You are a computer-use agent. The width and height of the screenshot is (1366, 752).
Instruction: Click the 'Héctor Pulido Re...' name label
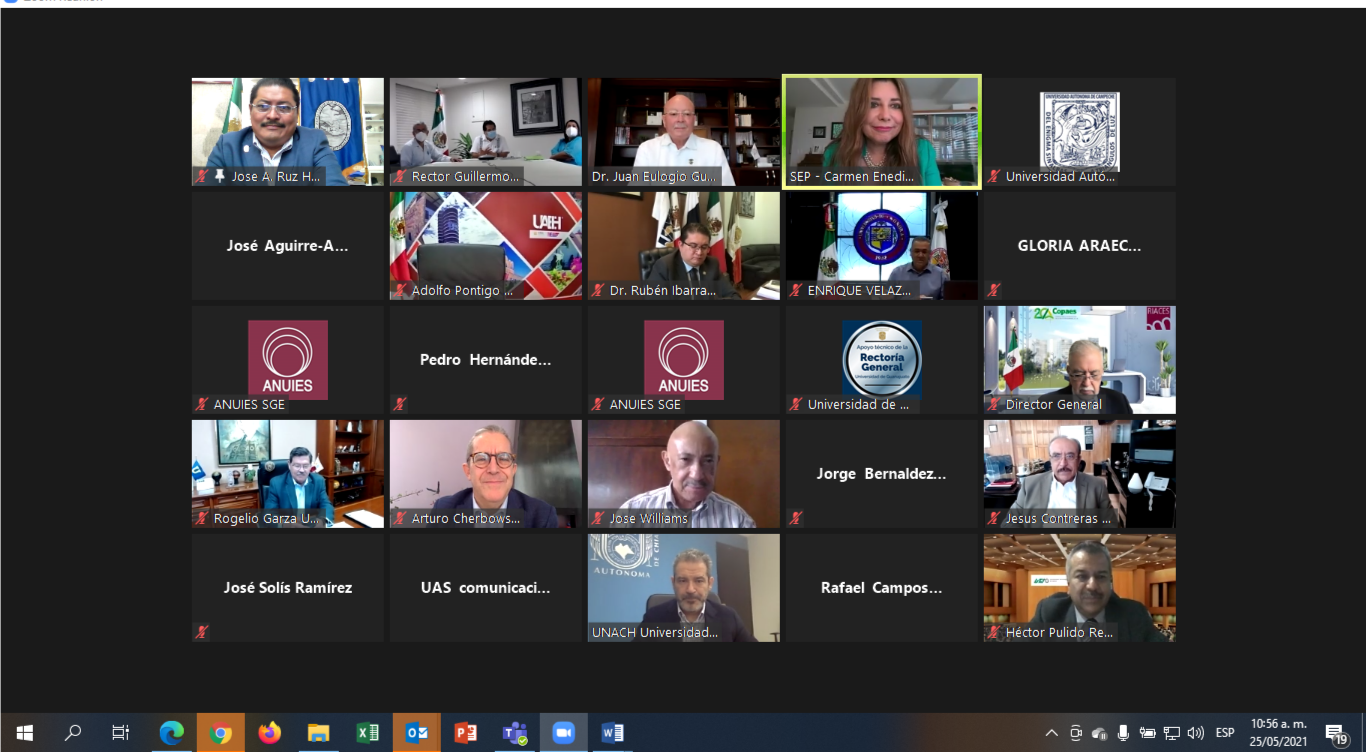click(1060, 633)
